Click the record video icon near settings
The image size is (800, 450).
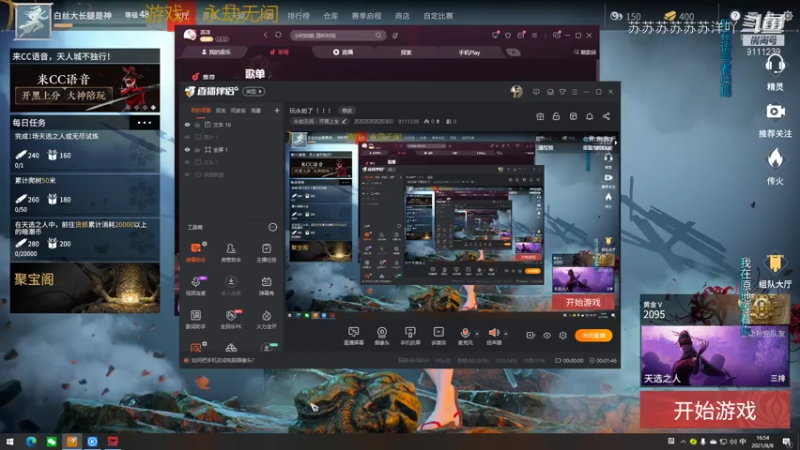(x=531, y=335)
